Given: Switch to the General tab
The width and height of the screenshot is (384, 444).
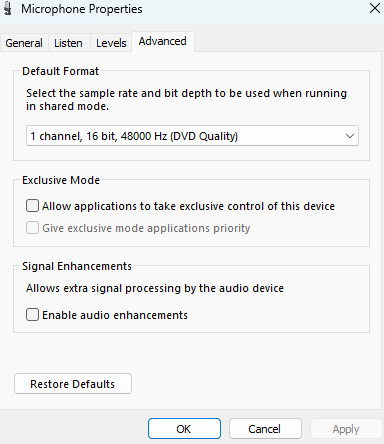Looking at the screenshot, I should [24, 43].
